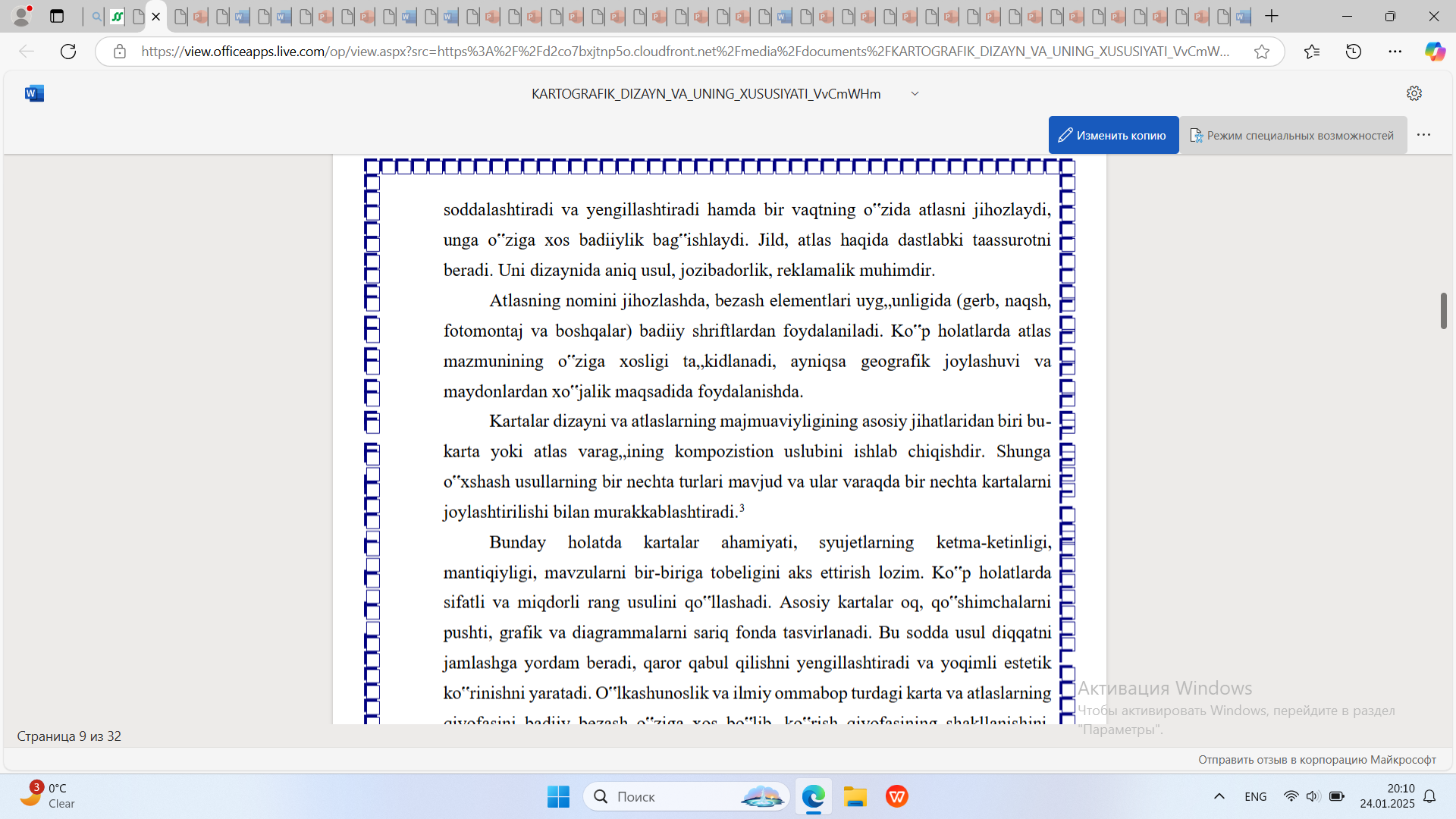Open Отправить отзыв в корпорацию Майкрософт link
The image size is (1456, 819).
(x=1317, y=759)
